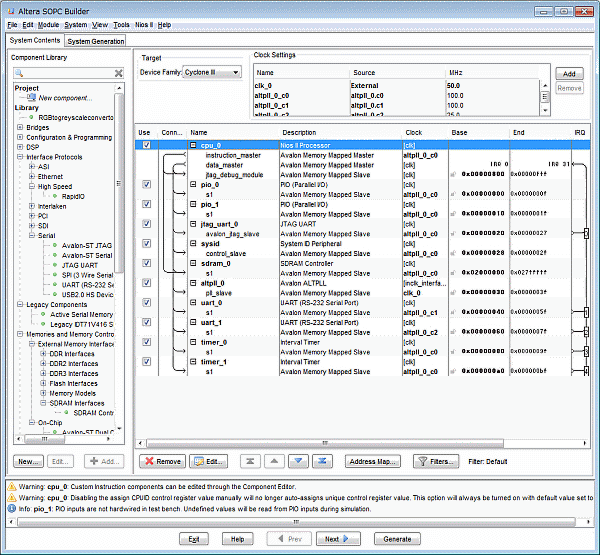Select RGBtogreyscaleconverter library component

coord(75,118)
